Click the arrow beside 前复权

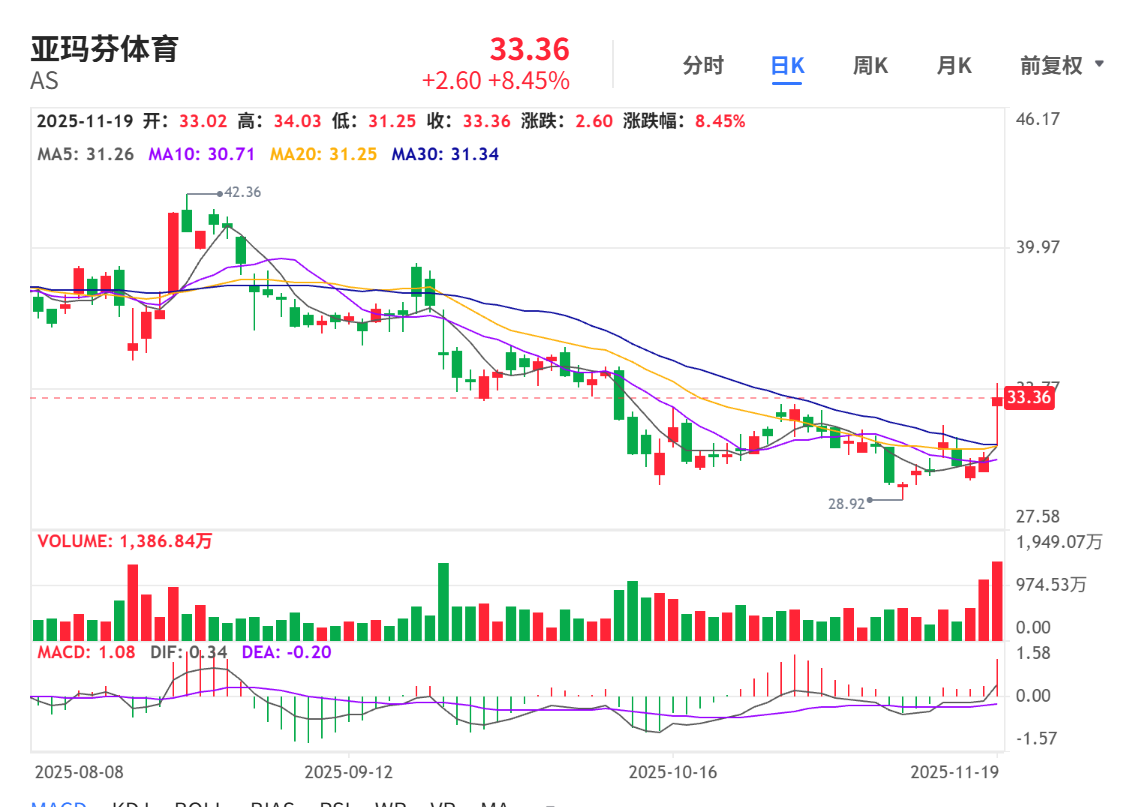point(1100,65)
